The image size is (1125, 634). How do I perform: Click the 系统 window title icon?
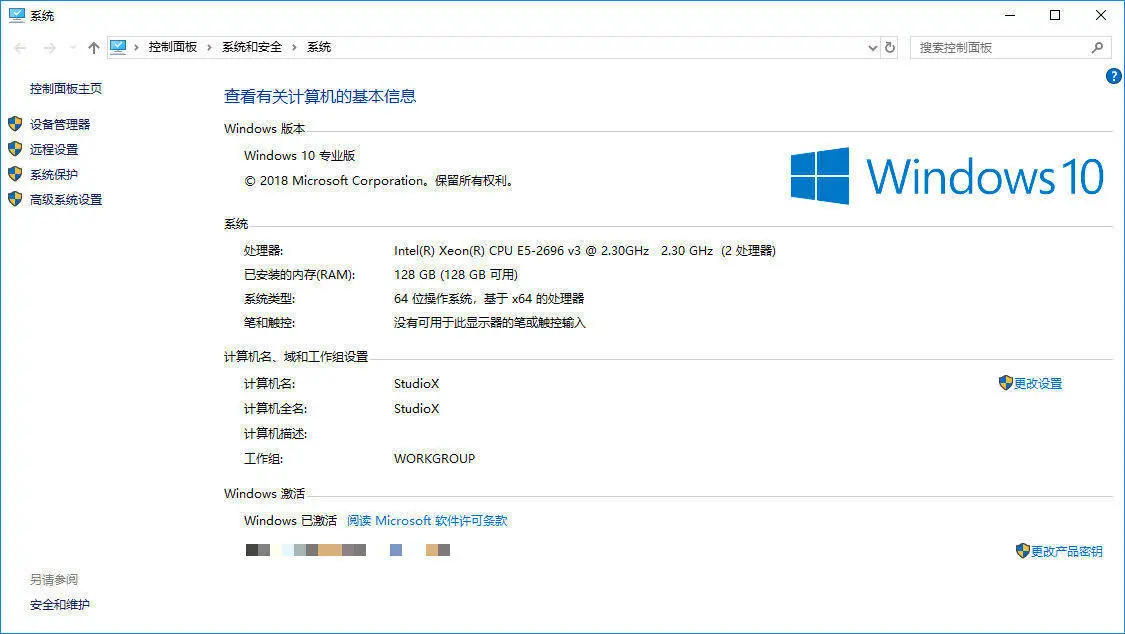pos(17,15)
